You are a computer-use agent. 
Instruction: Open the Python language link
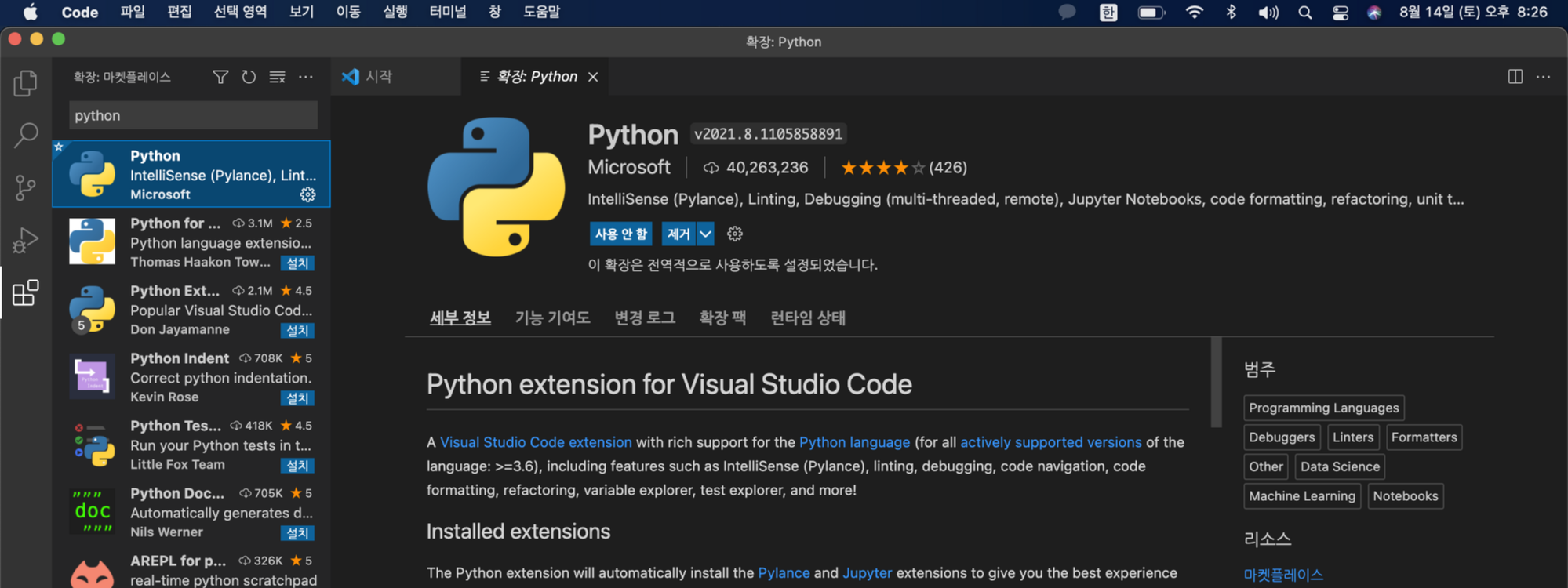[854, 442]
